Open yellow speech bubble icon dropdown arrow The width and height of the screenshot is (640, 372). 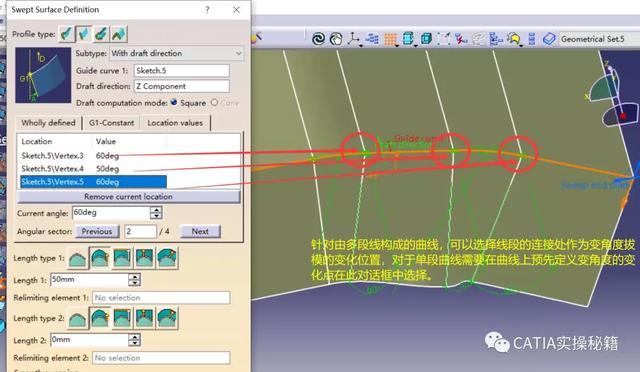pyautogui.click(x=522, y=45)
